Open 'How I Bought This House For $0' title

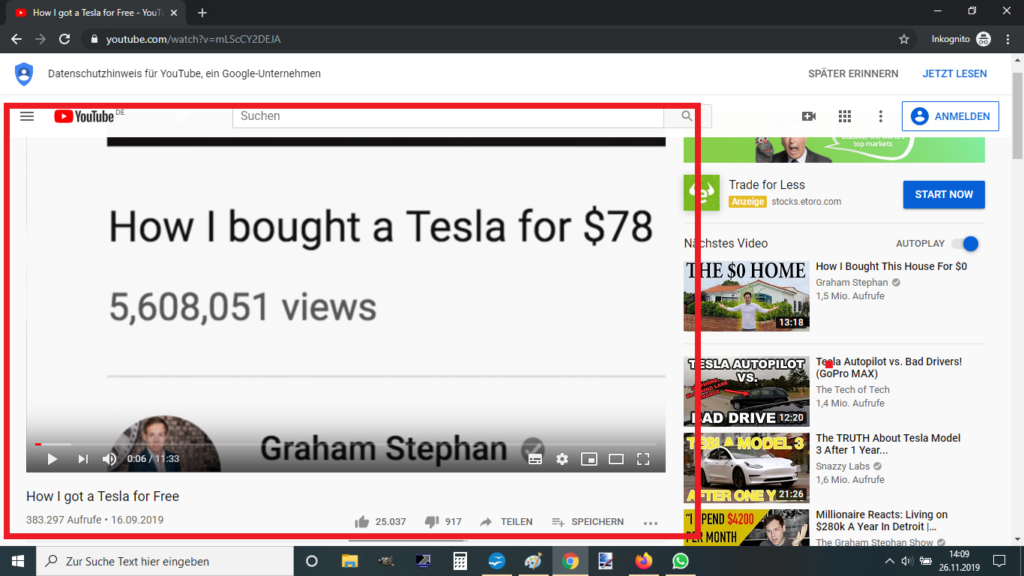tap(891, 266)
